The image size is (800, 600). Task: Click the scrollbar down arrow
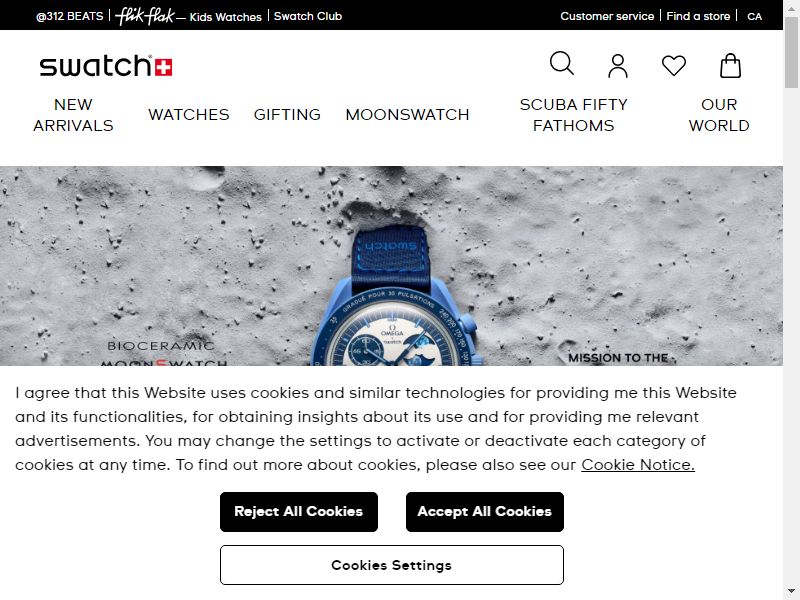click(791, 592)
